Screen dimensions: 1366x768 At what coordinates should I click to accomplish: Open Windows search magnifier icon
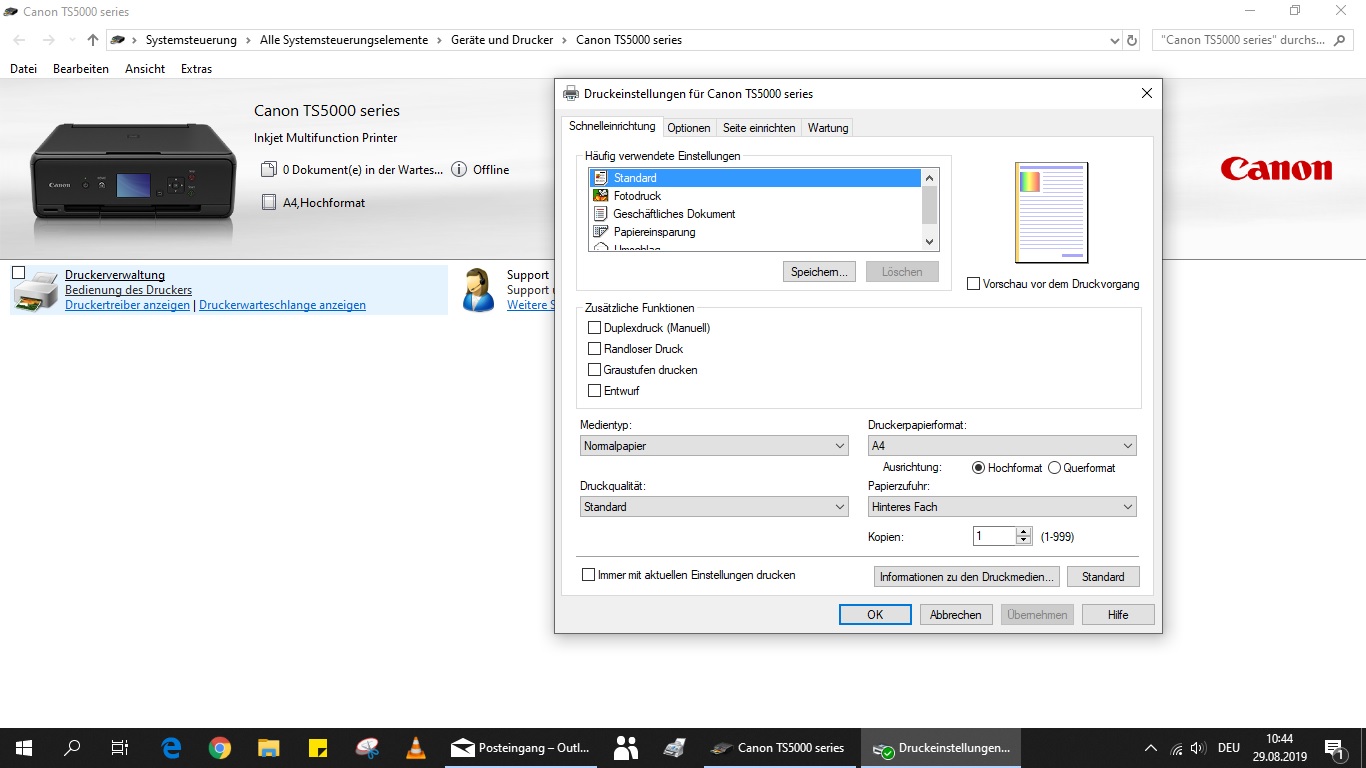click(72, 748)
